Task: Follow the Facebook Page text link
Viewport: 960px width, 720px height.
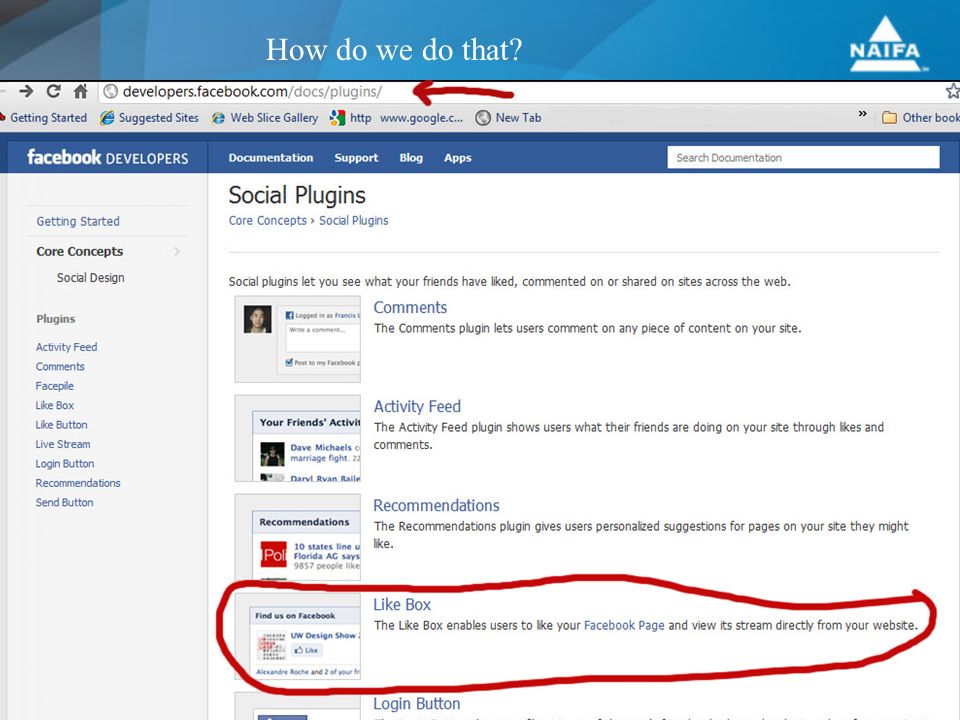Action: click(624, 626)
